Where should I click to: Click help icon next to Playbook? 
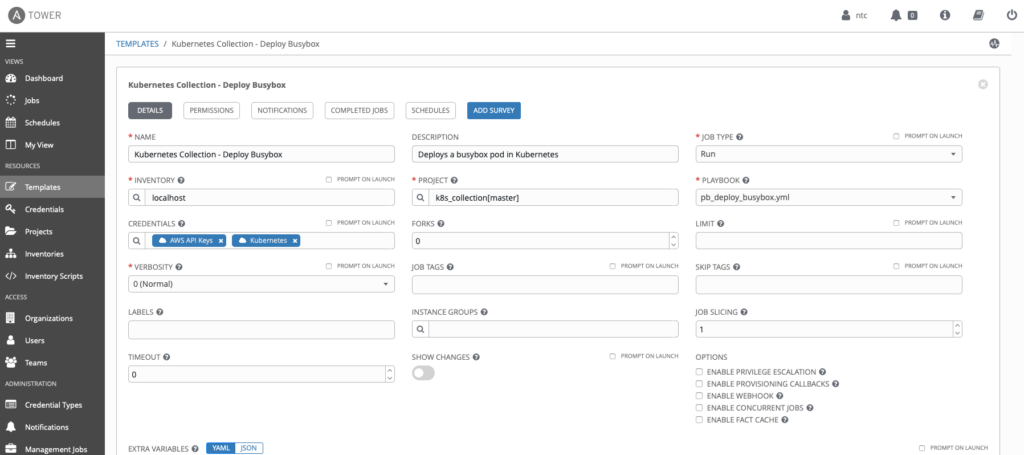point(745,180)
